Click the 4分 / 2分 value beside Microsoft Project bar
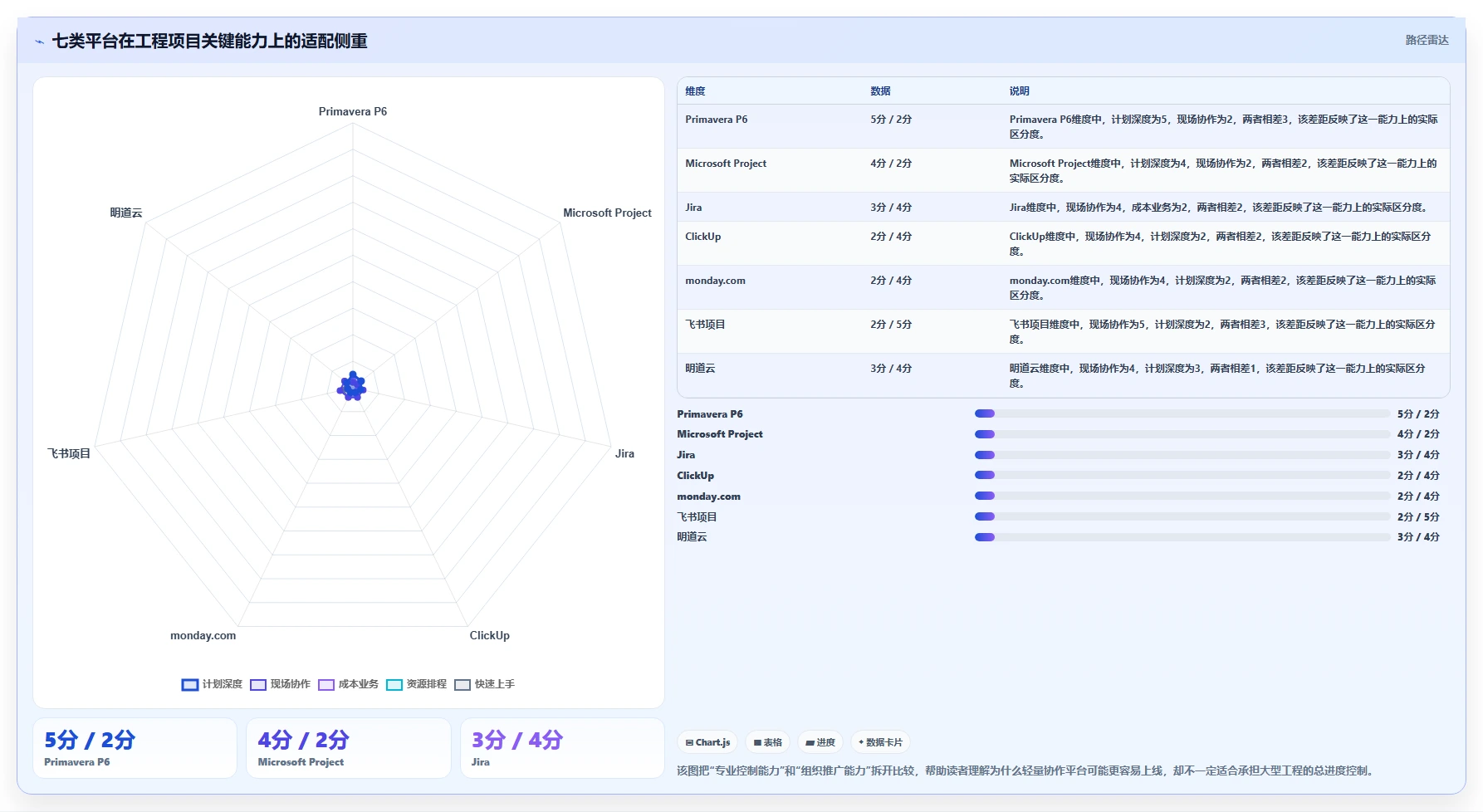This screenshot has height=812, width=1483. pyautogui.click(x=1418, y=434)
